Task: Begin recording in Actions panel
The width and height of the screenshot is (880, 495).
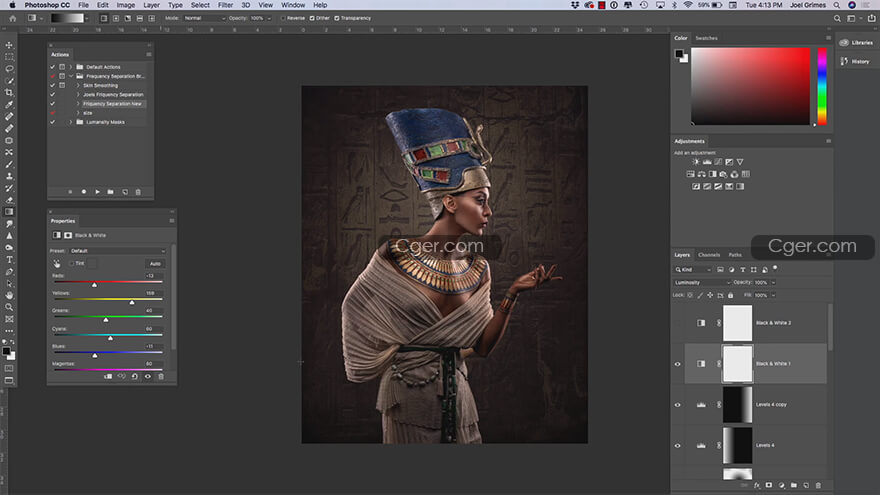Action: (84, 192)
